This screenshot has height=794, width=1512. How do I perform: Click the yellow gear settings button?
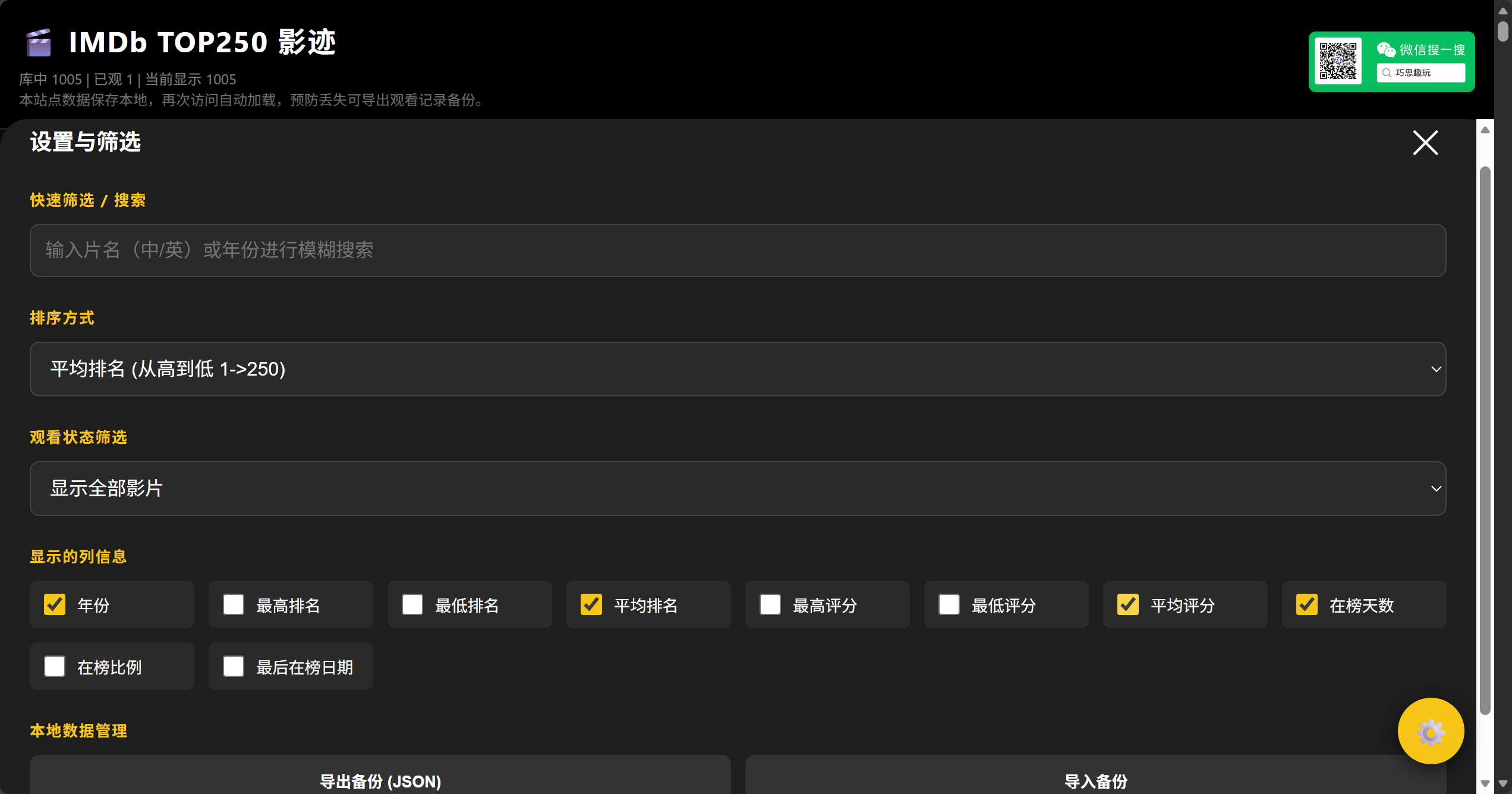pos(1431,731)
